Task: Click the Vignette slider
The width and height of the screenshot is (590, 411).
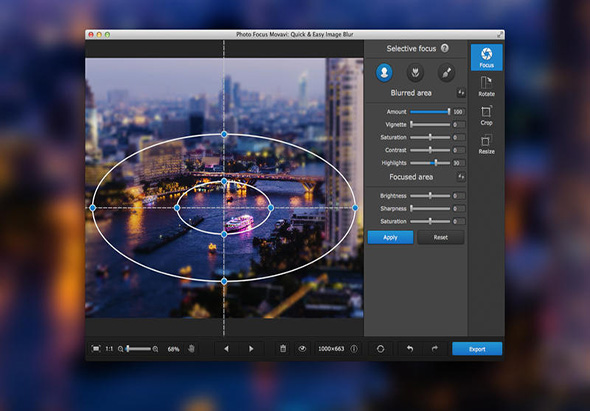Action: [430, 125]
